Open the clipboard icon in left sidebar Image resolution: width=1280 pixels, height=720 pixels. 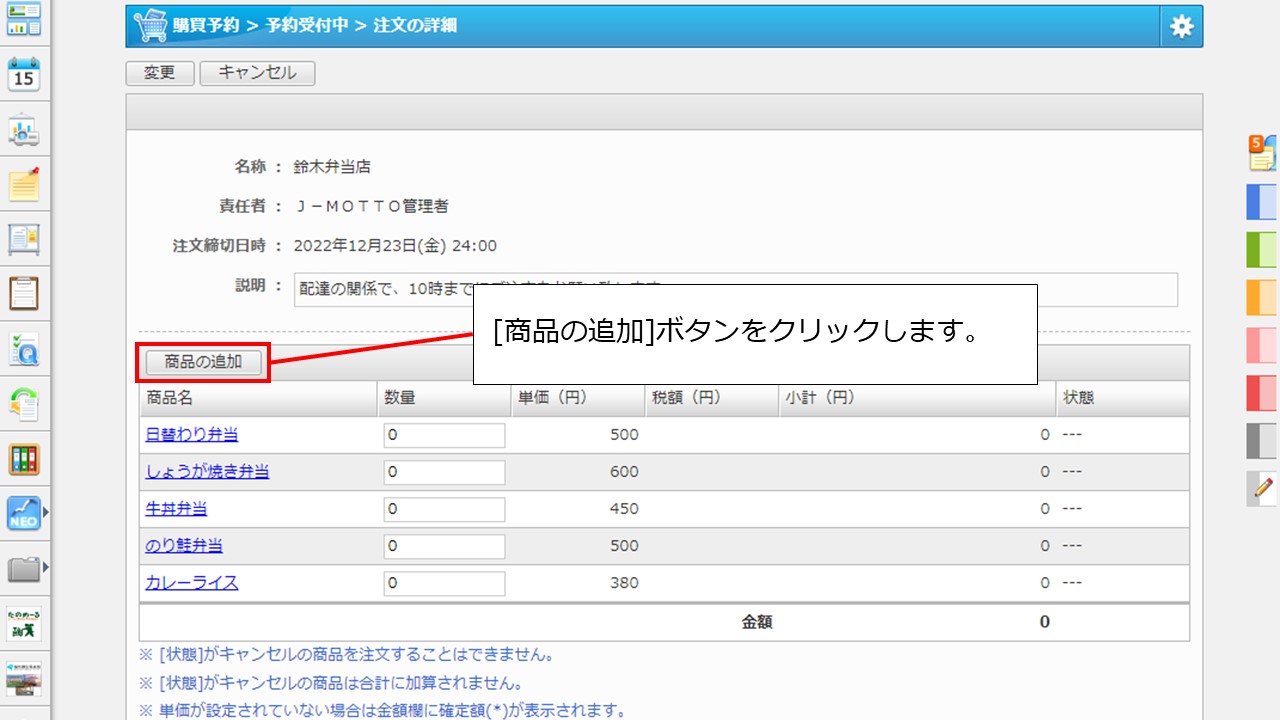click(24, 293)
